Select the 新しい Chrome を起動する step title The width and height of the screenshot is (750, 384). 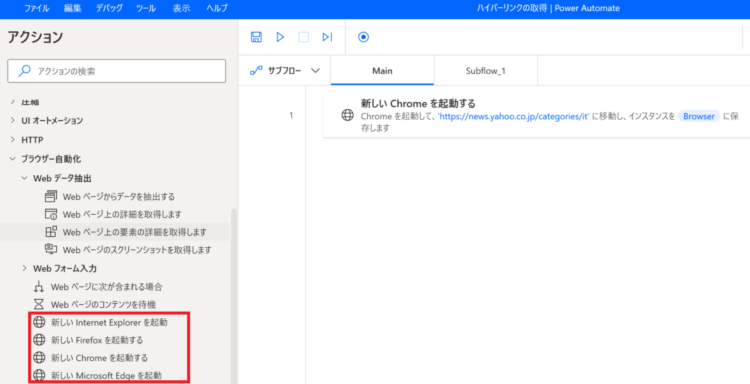click(418, 103)
